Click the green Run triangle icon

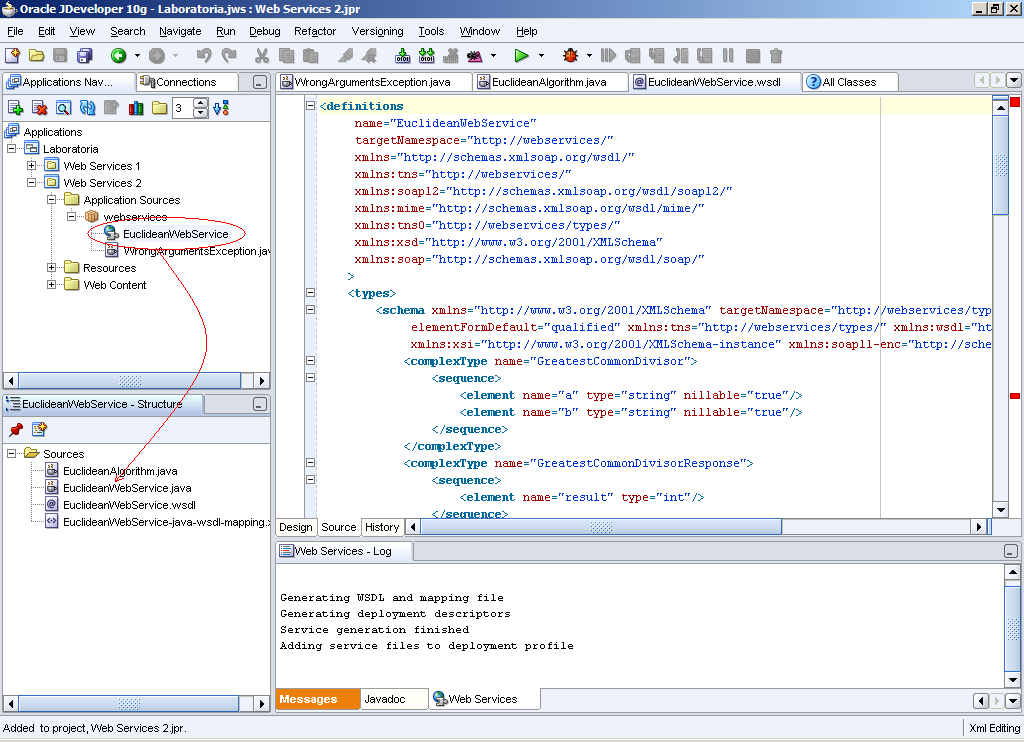click(x=521, y=56)
